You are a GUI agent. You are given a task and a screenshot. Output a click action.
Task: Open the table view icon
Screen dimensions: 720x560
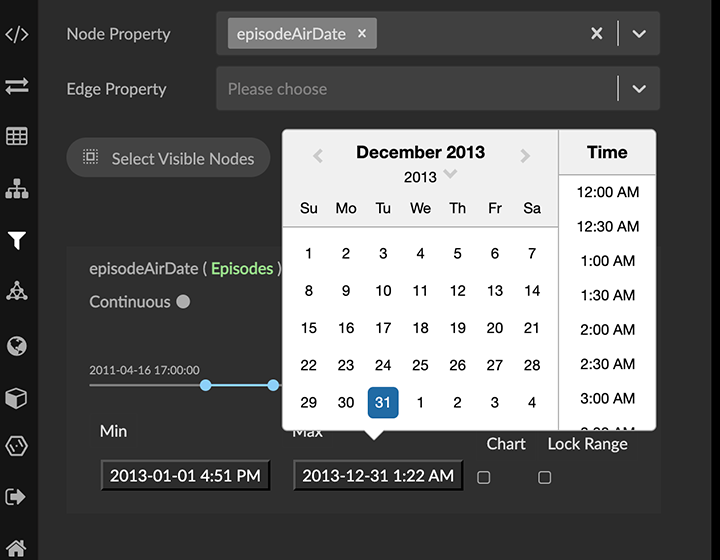click(17, 137)
